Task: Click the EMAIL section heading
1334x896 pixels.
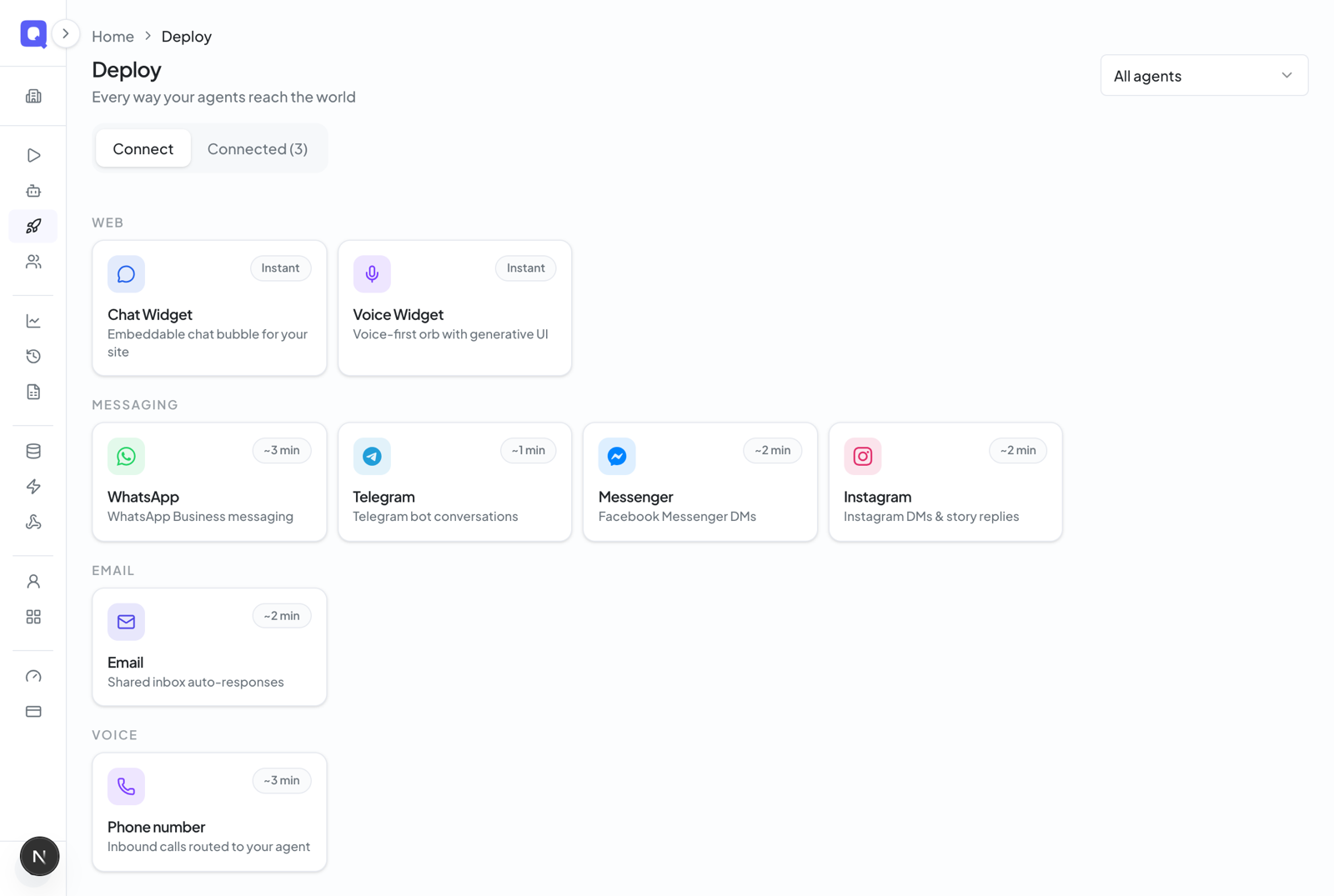Action: point(113,570)
